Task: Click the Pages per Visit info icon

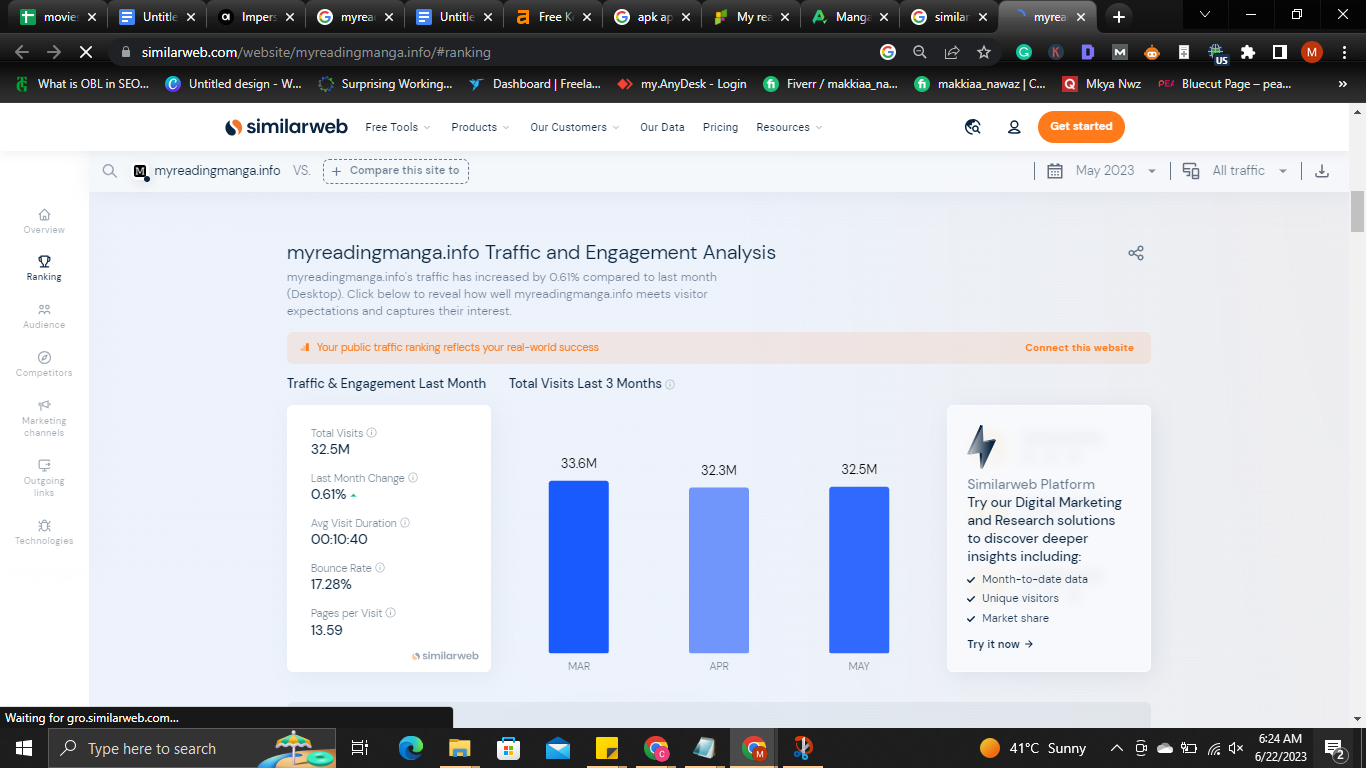Action: (x=391, y=613)
